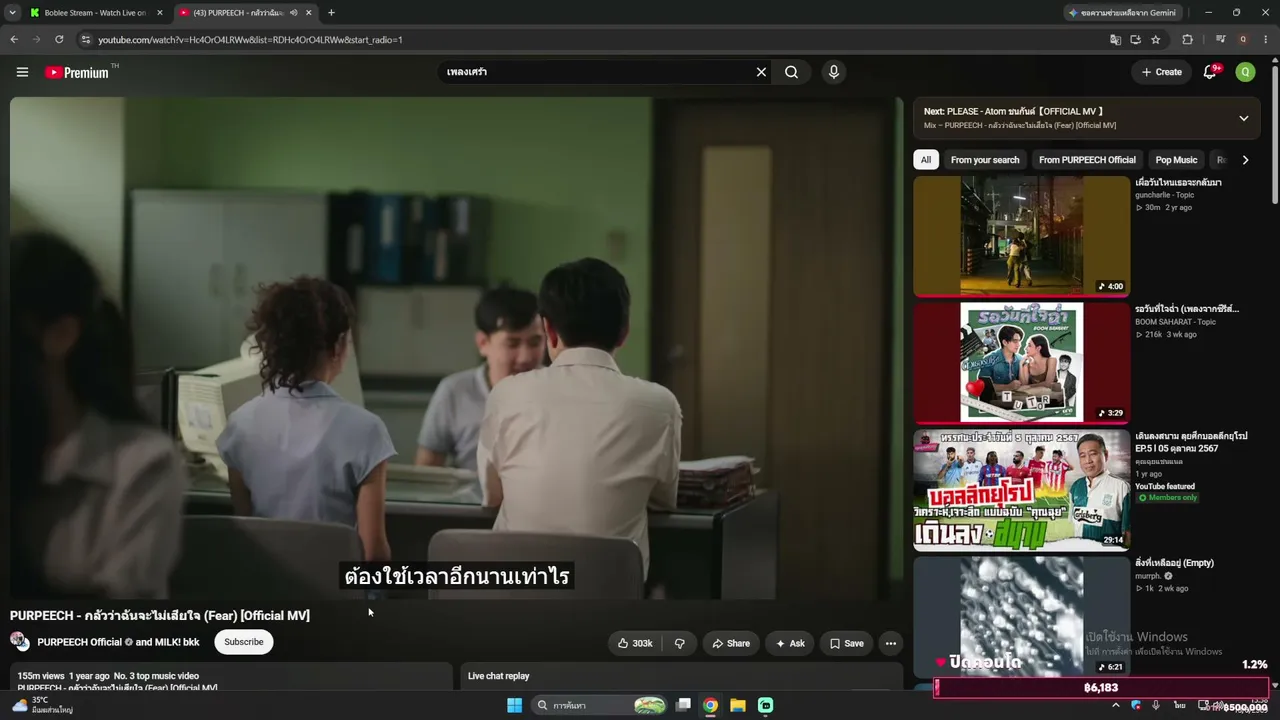The image size is (1280, 720).
Task: Open Chrome media controls icon
Action: 1220,40
